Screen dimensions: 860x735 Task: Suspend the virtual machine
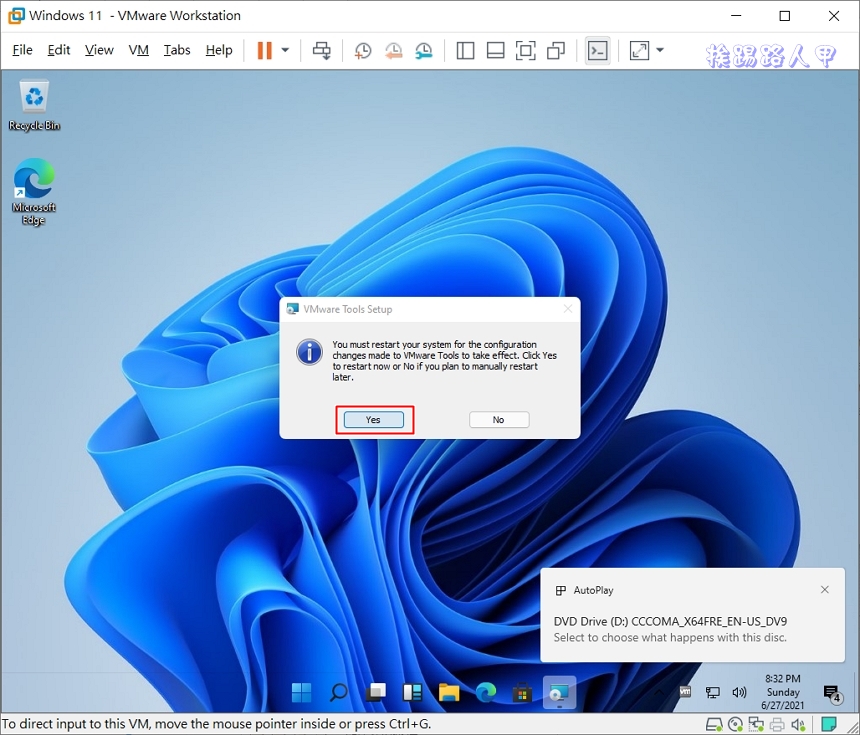click(265, 49)
